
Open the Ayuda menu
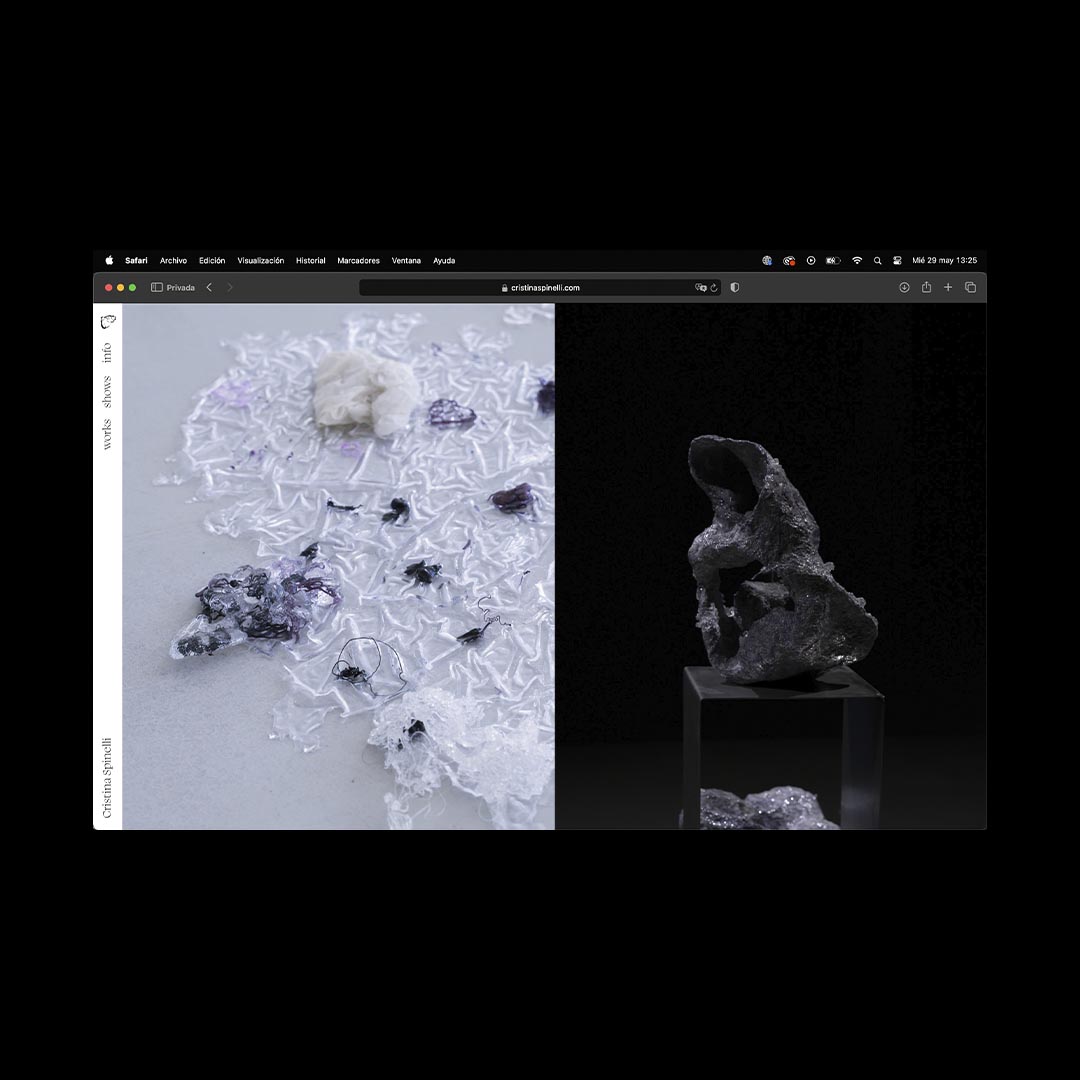(x=444, y=260)
